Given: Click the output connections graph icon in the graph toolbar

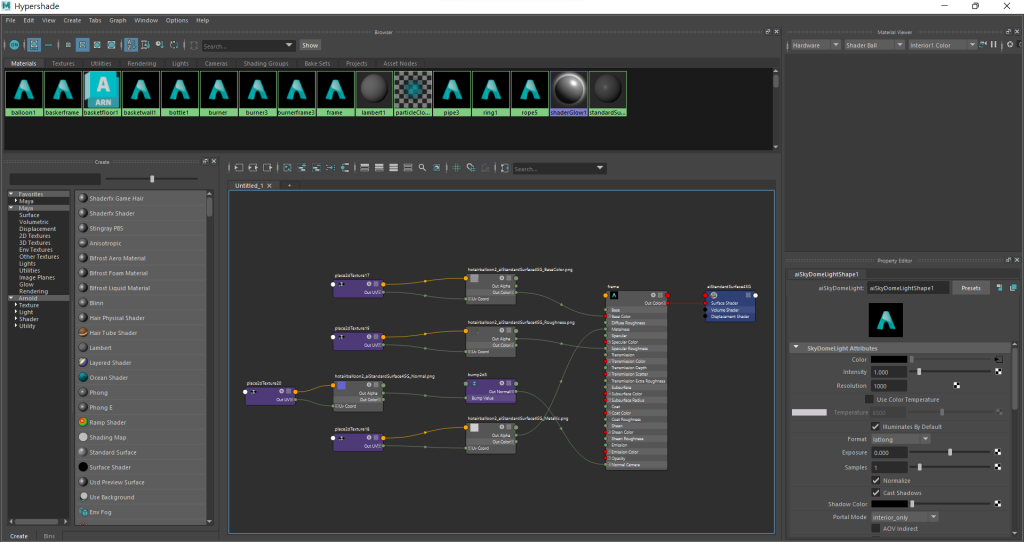Looking at the screenshot, I should tap(268, 168).
